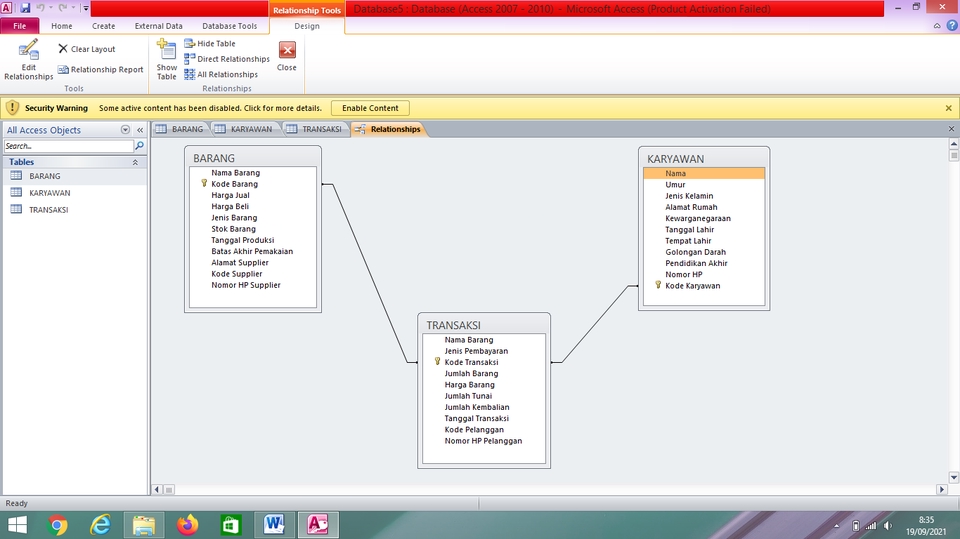
Task: Click the vertical scrollbar up arrow
Action: (x=953, y=144)
